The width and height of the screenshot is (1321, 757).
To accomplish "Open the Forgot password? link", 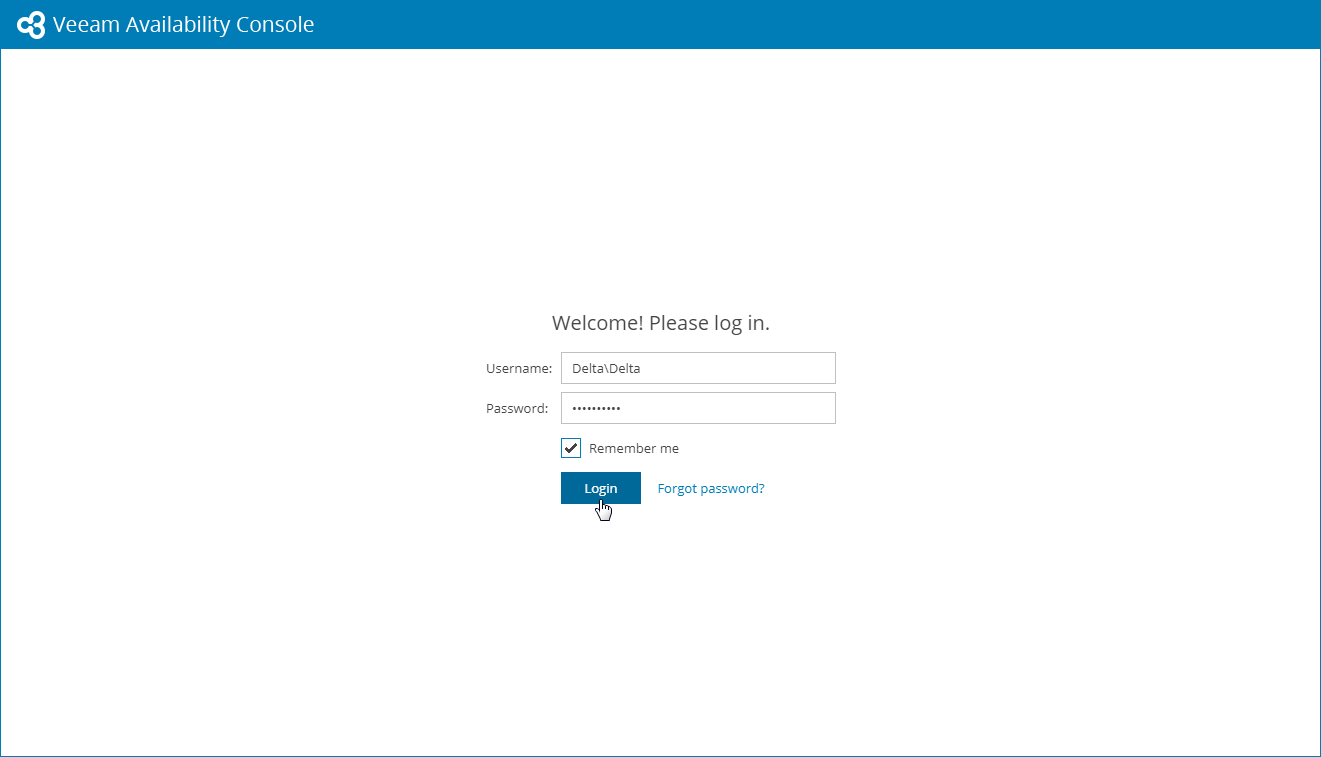I will (x=711, y=488).
